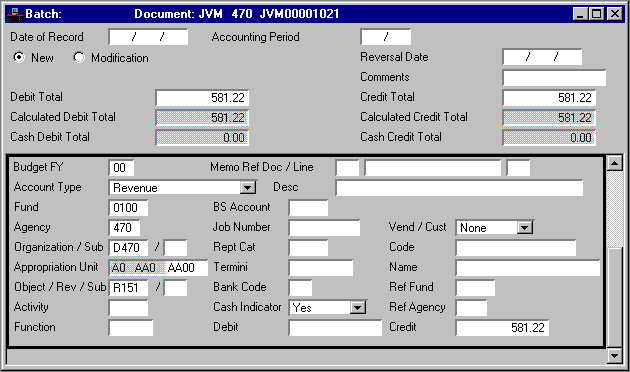Select the New radio button
The height and width of the screenshot is (372, 630).
pos(18,57)
